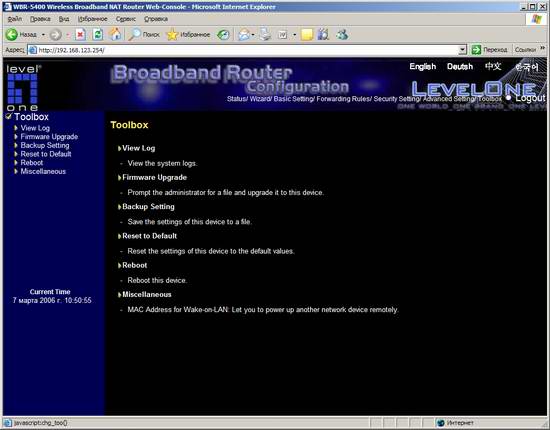This screenshot has width=550, height=430.
Task: Open Favorites star in toolbar
Action: (x=172, y=34)
